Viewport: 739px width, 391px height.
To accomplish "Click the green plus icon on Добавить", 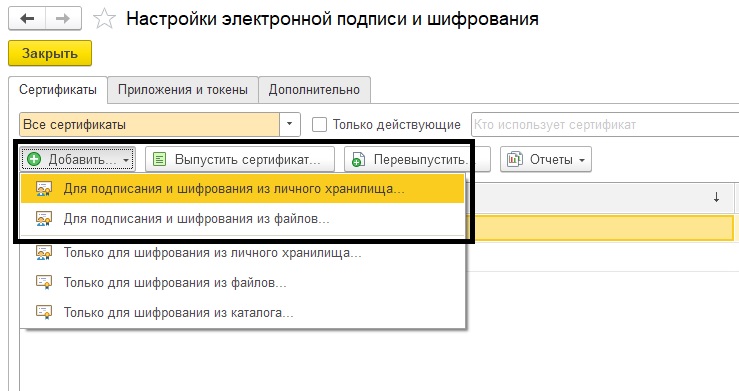I will (34, 159).
